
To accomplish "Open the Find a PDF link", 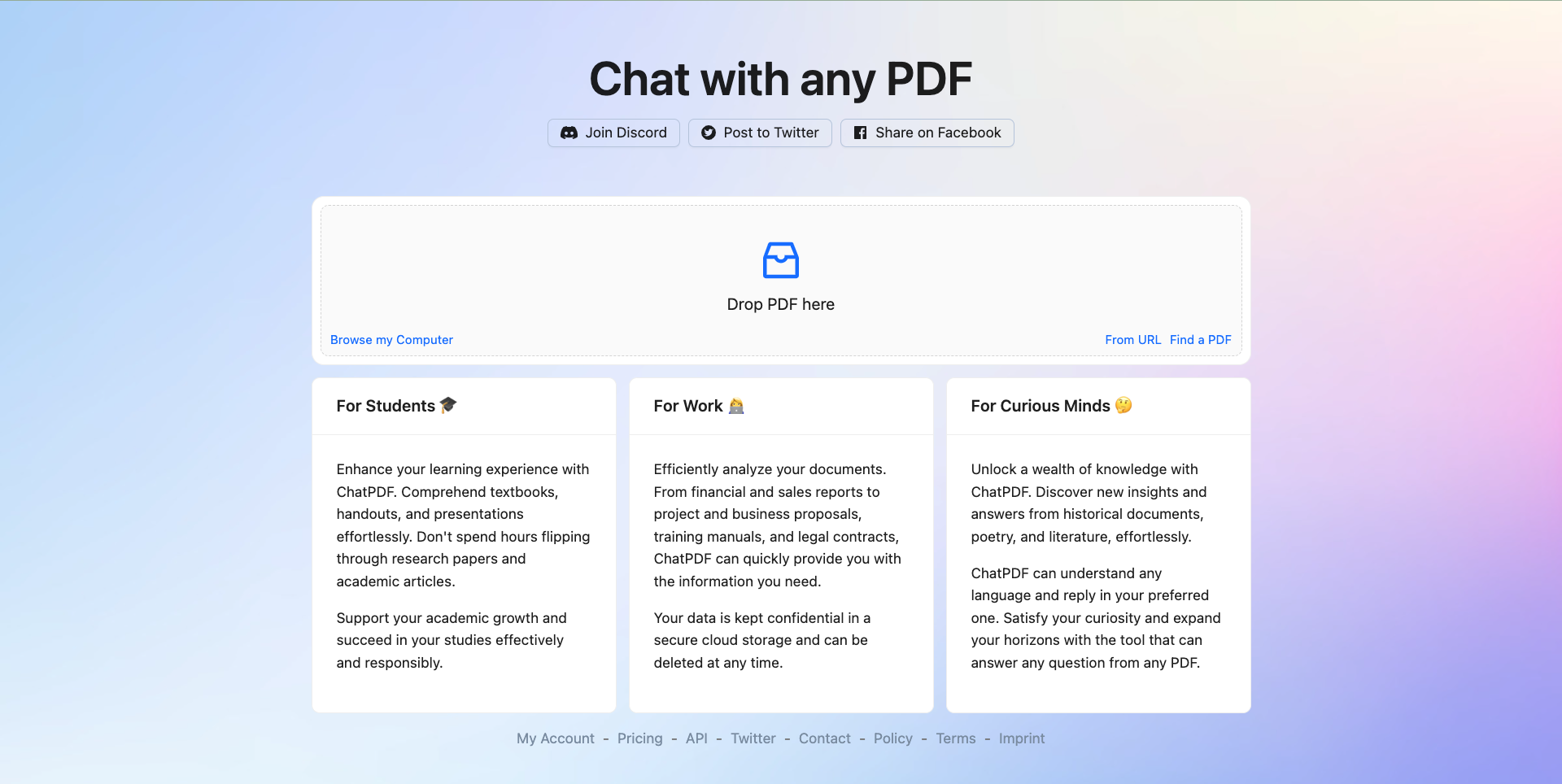I will click(1200, 340).
